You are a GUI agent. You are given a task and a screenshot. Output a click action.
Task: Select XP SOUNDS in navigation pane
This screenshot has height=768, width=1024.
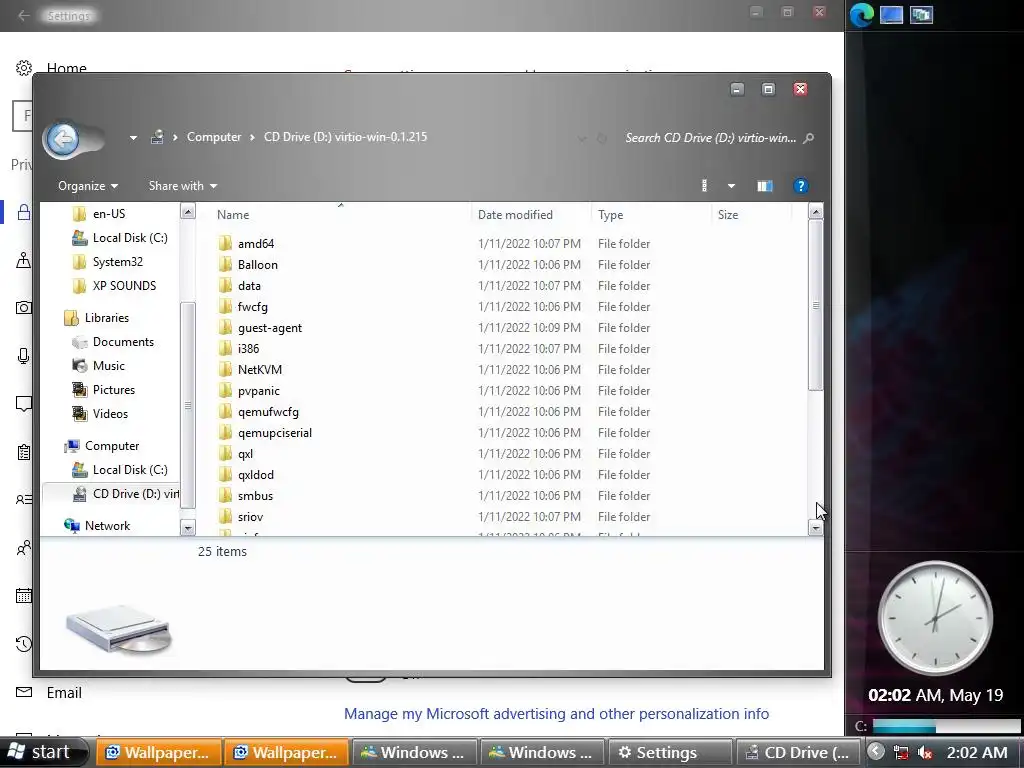pos(124,286)
